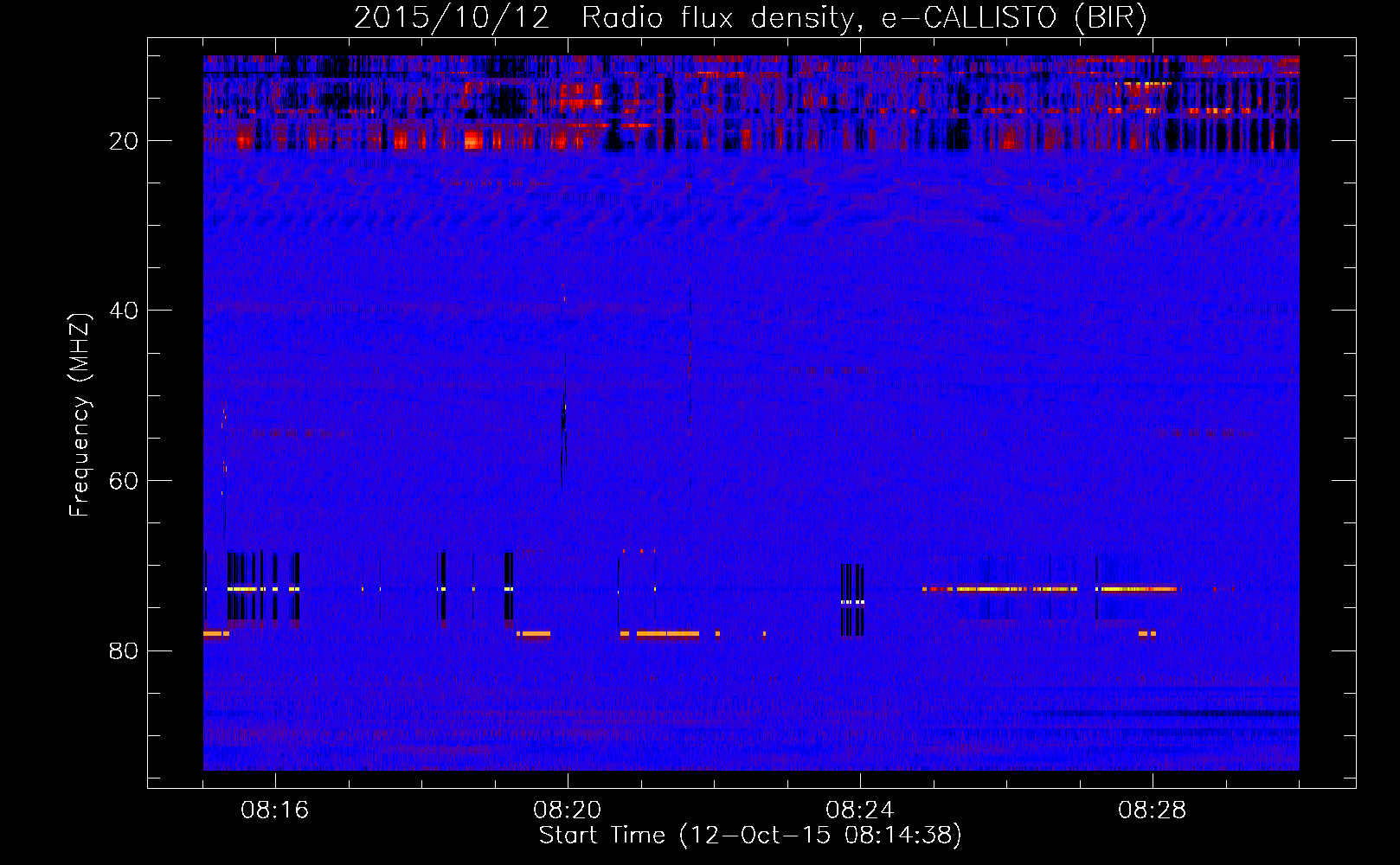Click the 08:28 time tick label
1400x865 pixels.
(x=1152, y=811)
